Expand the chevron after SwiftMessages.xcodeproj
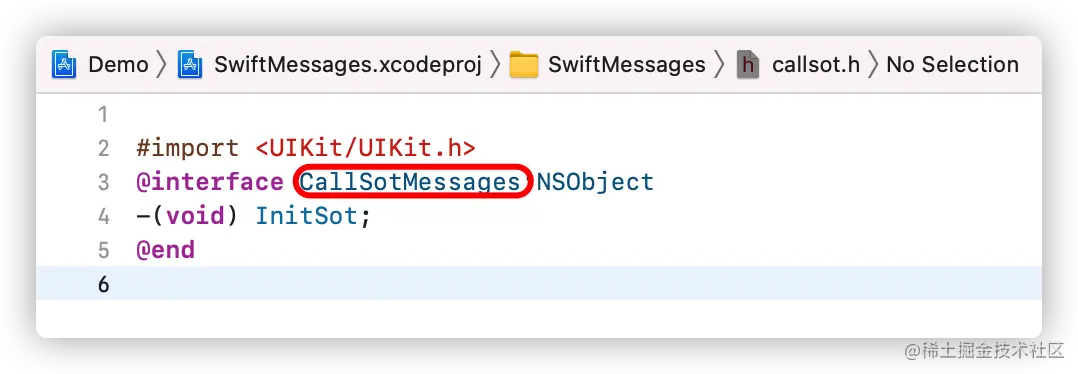The height and width of the screenshot is (374, 1078). 495,65
